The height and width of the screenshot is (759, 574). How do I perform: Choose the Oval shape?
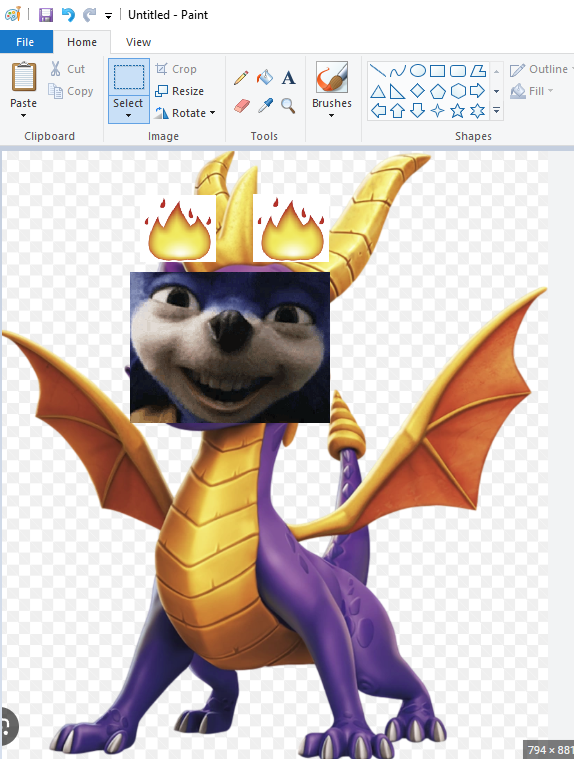[x=418, y=71]
